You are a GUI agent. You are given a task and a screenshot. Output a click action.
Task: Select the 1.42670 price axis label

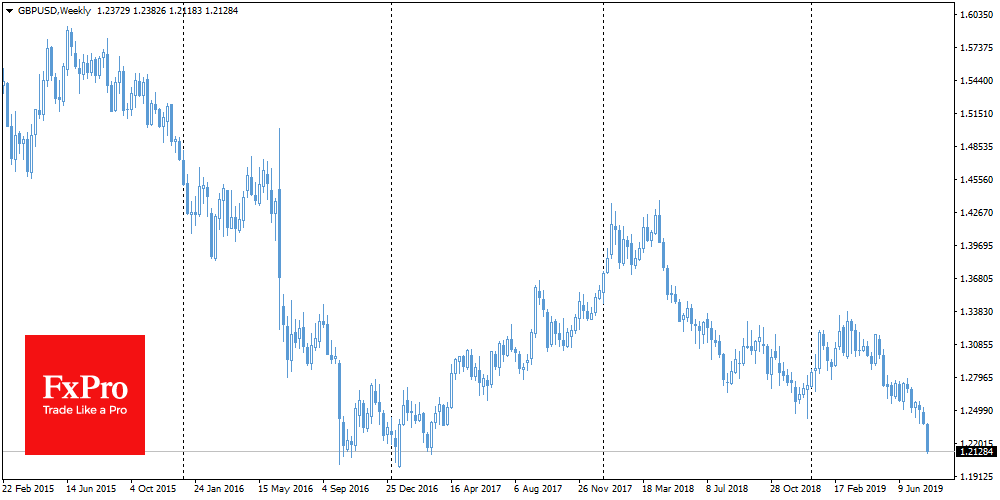point(976,213)
